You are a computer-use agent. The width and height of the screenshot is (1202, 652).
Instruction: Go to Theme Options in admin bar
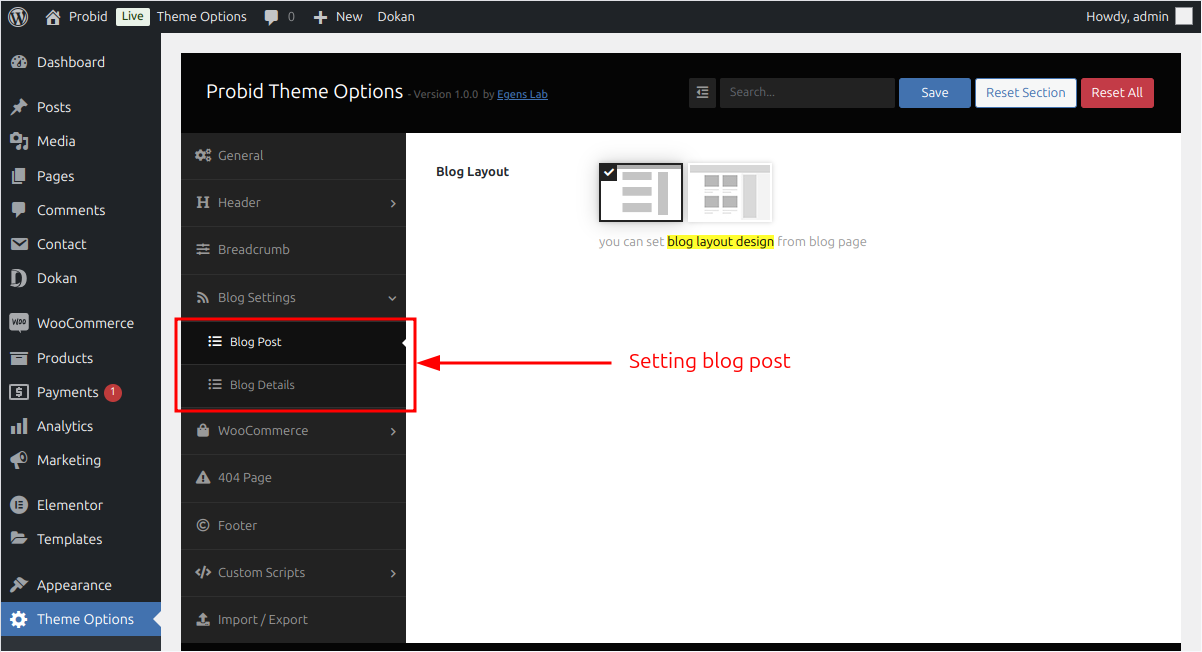click(202, 16)
